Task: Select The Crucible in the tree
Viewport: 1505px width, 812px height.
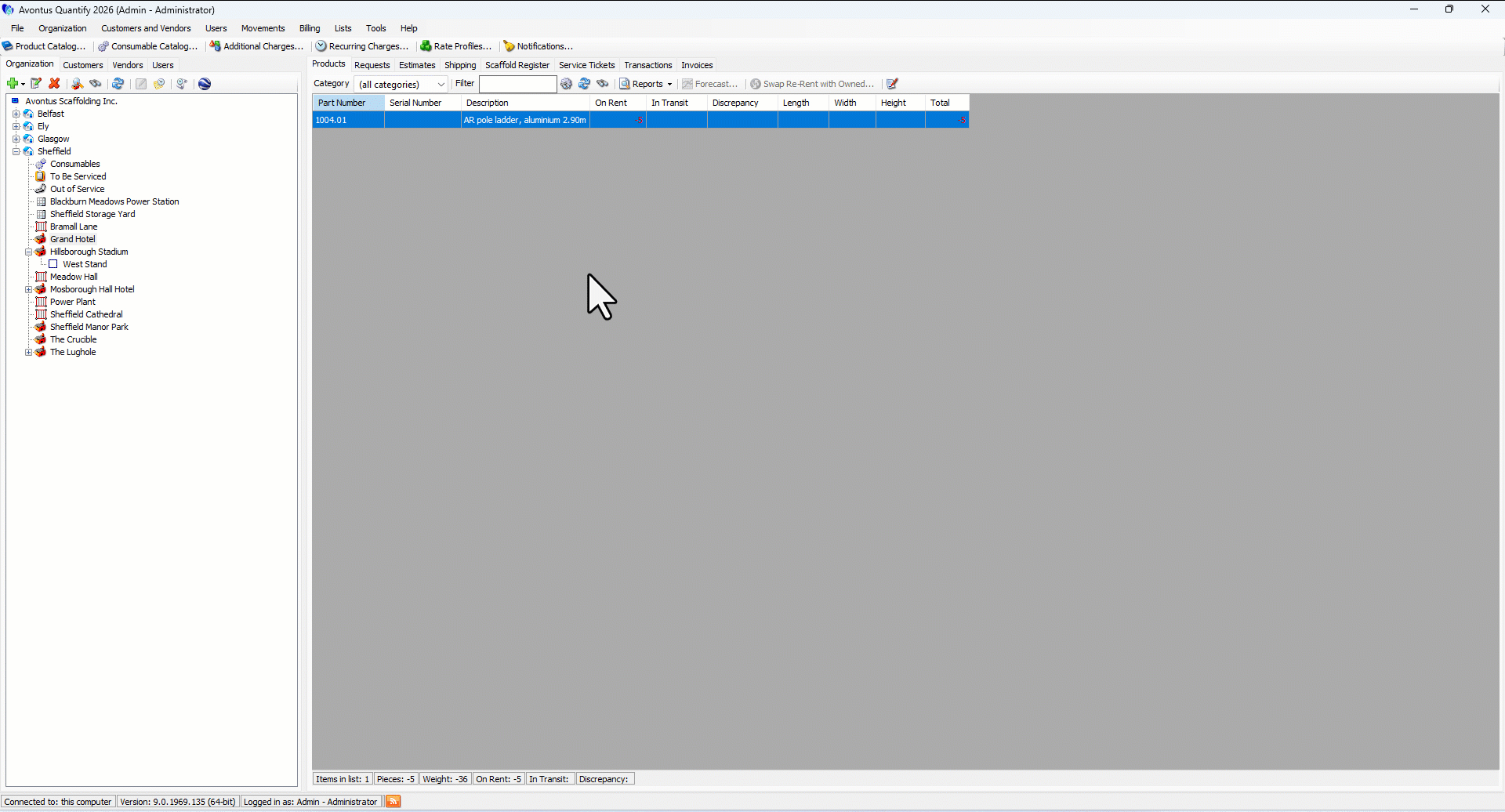Action: point(74,339)
